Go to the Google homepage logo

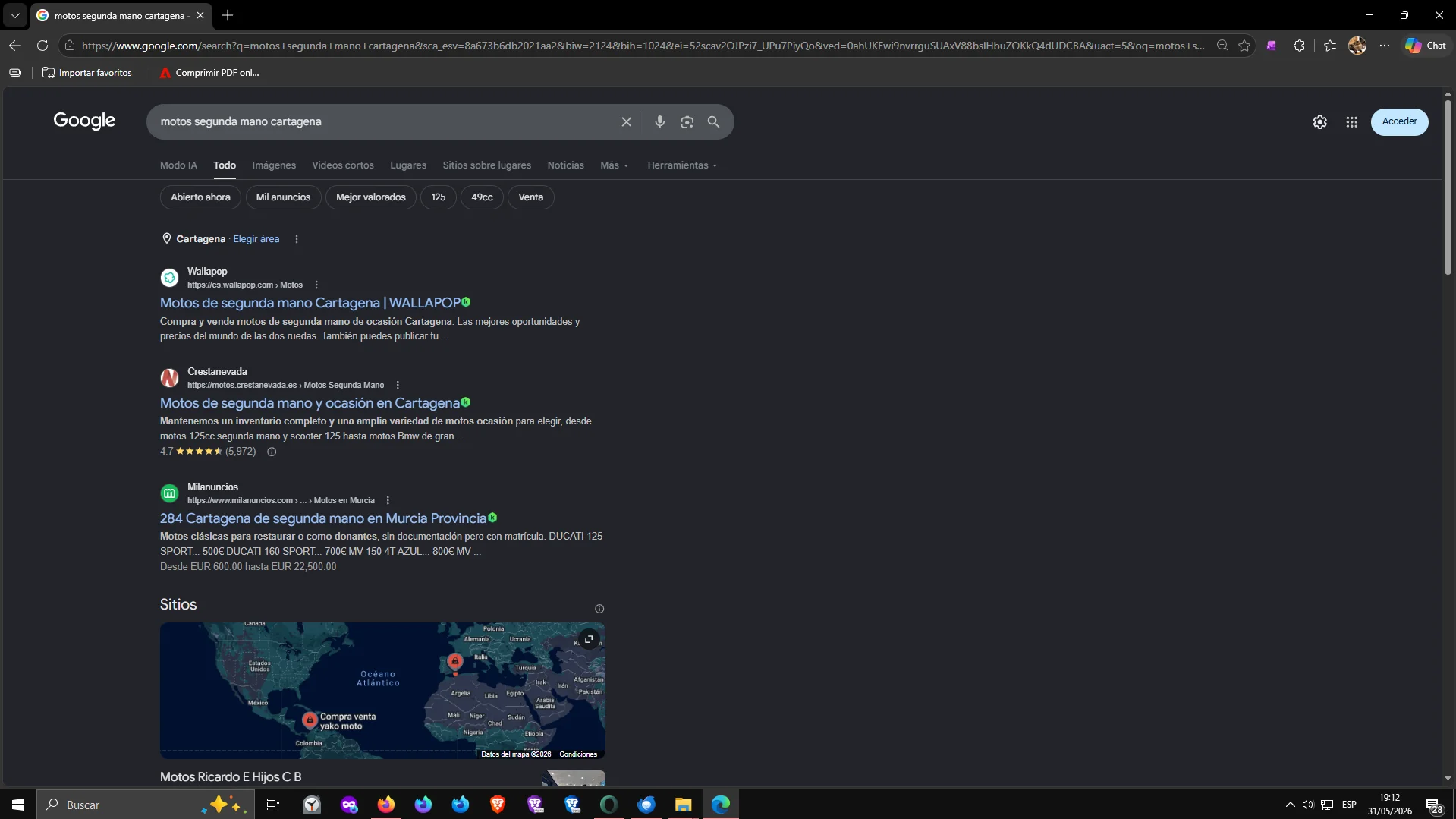(x=84, y=121)
